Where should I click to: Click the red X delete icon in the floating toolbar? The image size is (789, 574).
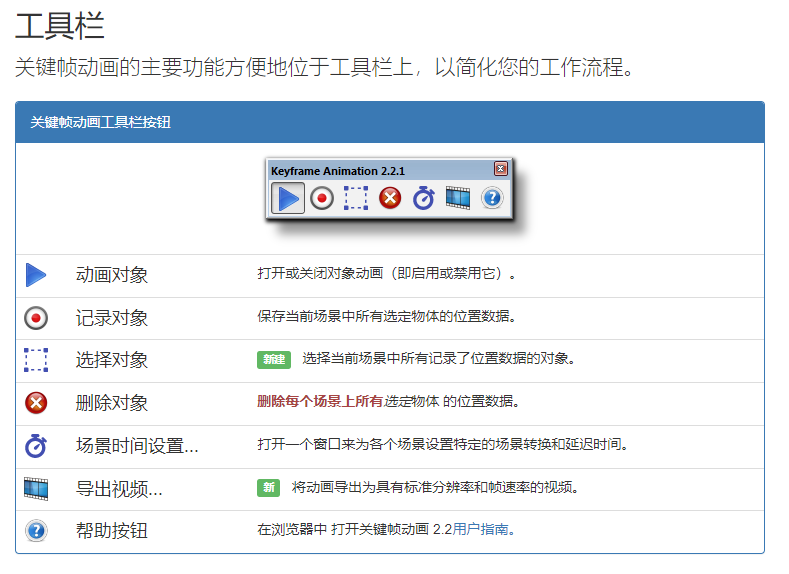click(x=390, y=198)
